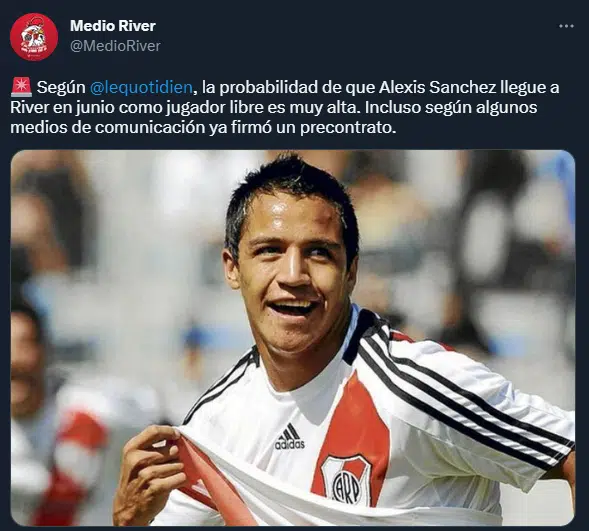The height and width of the screenshot is (531, 589).
Task: Open the @MedioRiver handle link
Action: pyautogui.click(x=115, y=46)
